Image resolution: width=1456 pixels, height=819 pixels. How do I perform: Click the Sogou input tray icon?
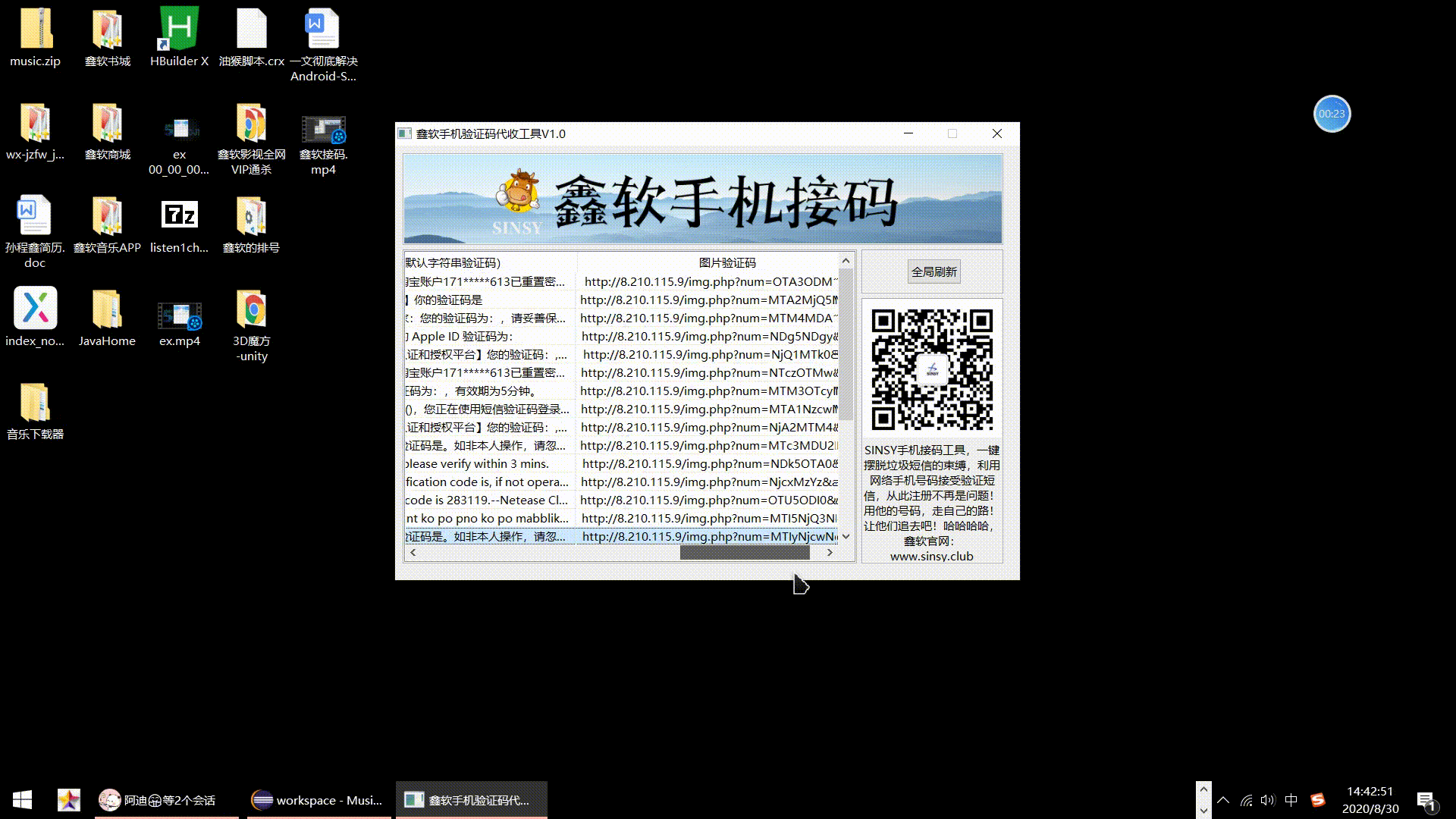[x=1317, y=800]
